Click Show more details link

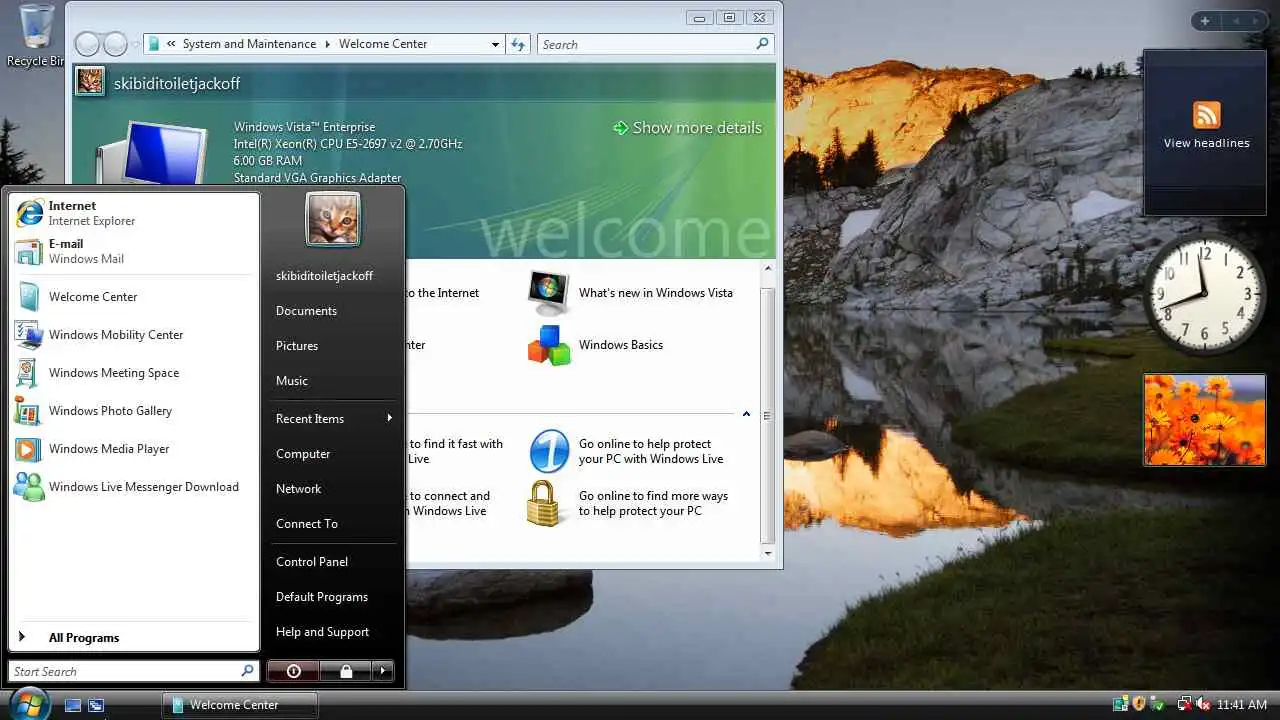[x=688, y=128]
